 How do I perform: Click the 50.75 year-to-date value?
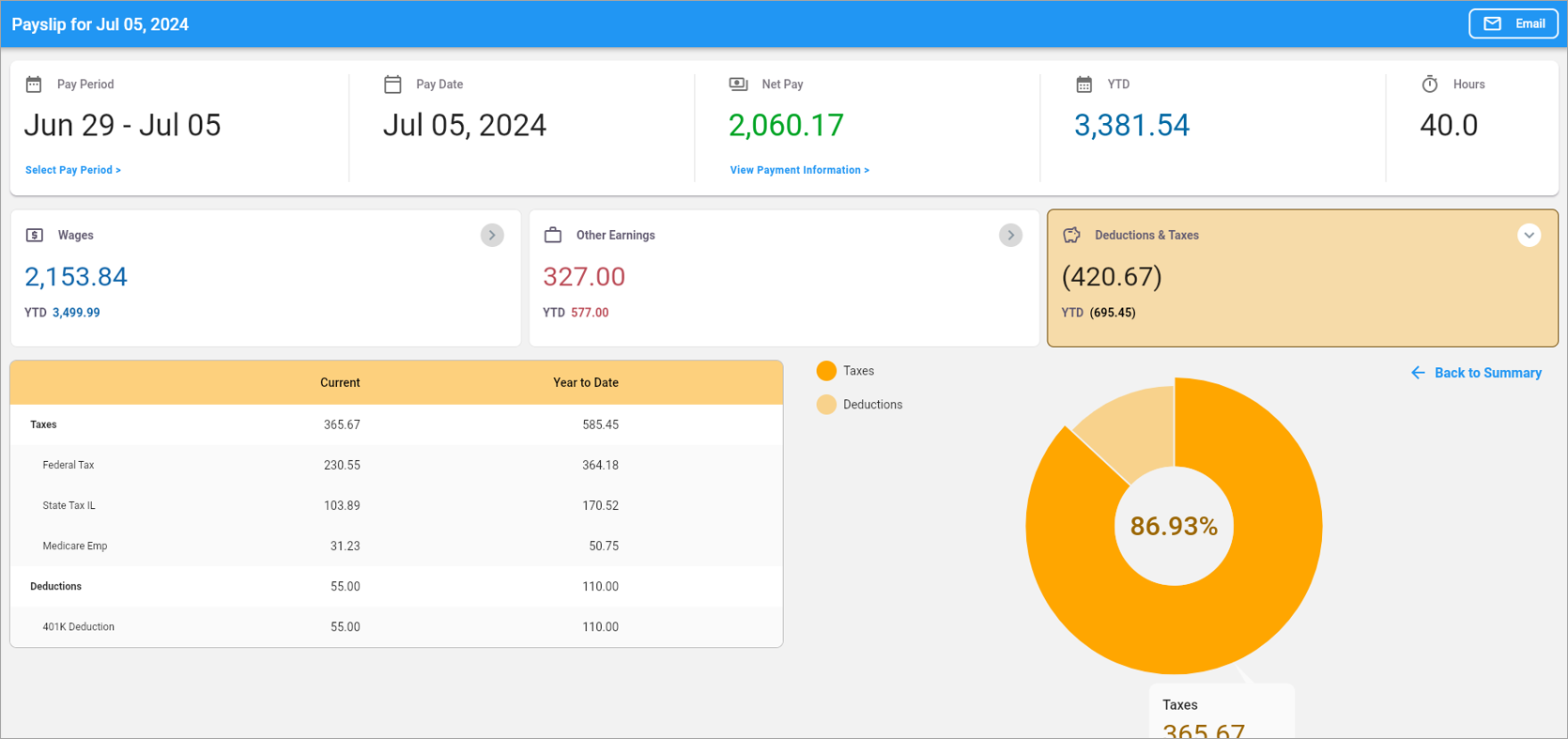click(x=604, y=546)
